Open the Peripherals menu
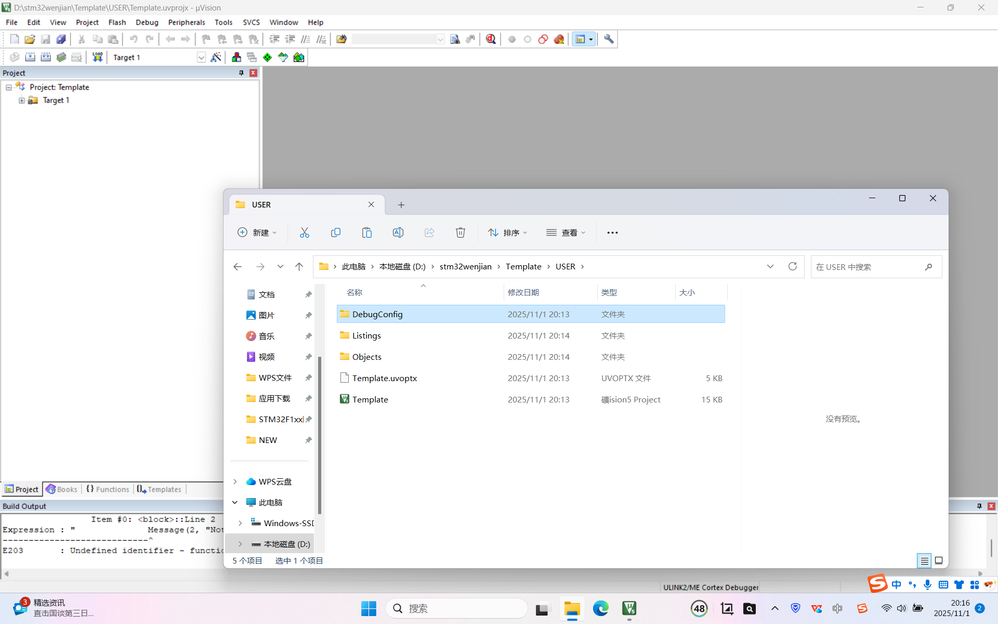The width and height of the screenshot is (998, 624). click(186, 22)
